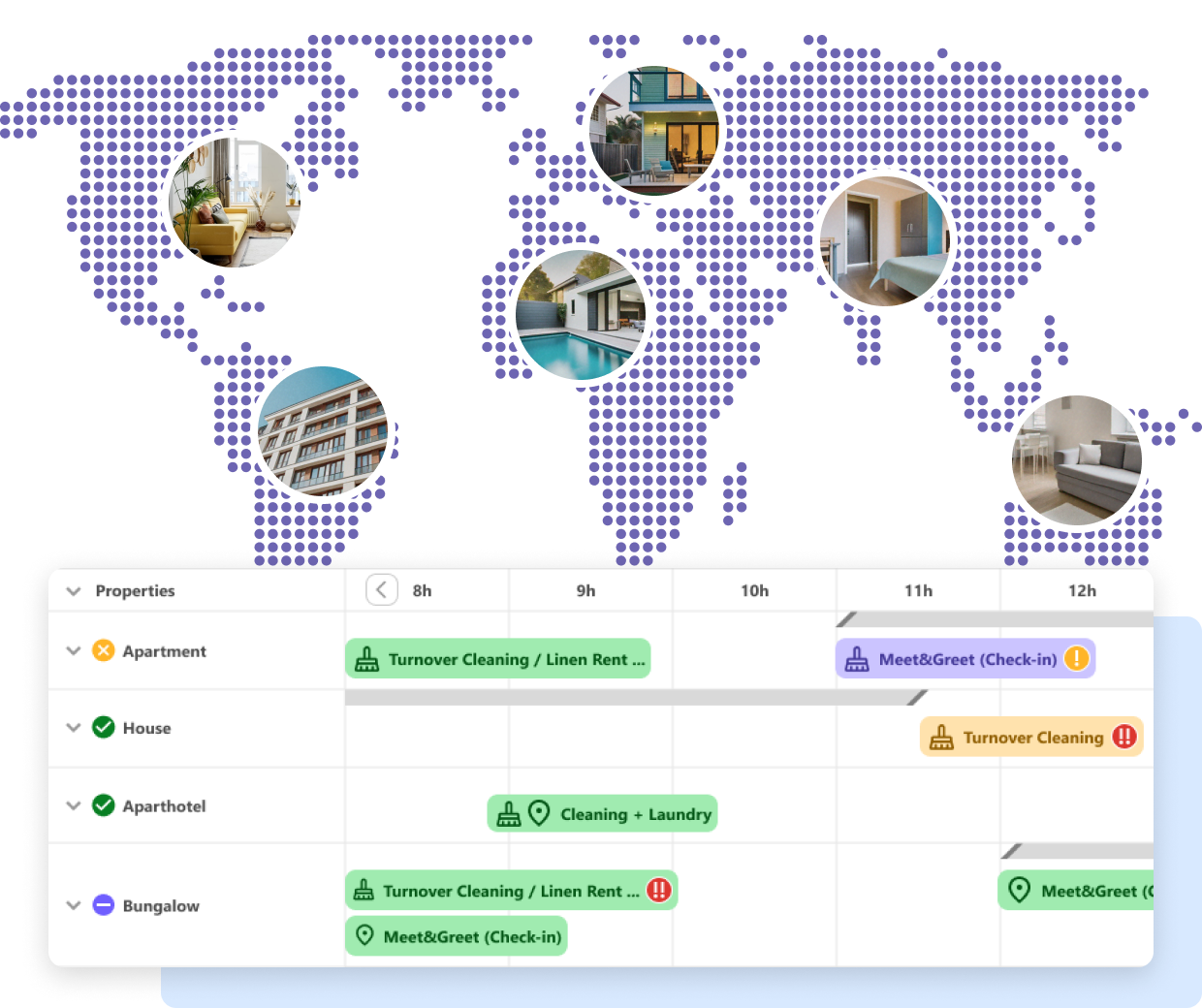Click broom icon on Apartment Turnover Cleaning
The image size is (1202, 1008).
pyautogui.click(x=367, y=660)
